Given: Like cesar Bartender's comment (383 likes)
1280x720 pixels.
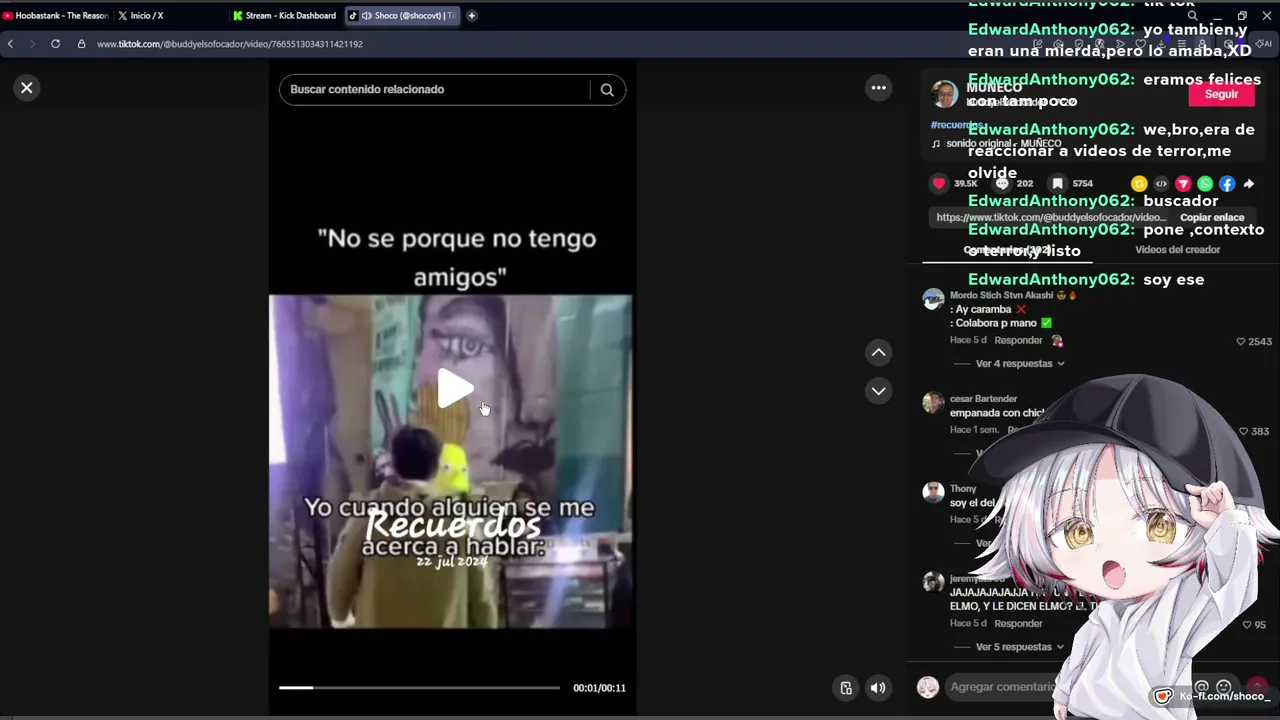Looking at the screenshot, I should 1244,432.
